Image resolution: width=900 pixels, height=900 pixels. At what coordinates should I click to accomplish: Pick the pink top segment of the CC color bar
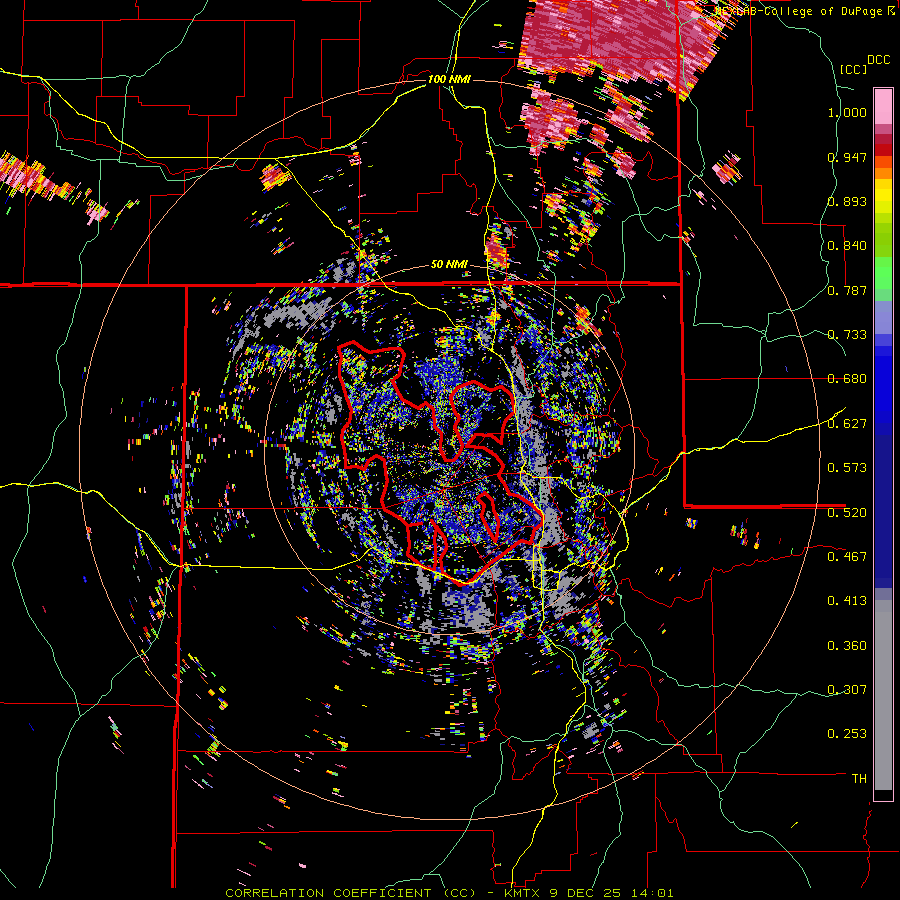click(x=883, y=106)
